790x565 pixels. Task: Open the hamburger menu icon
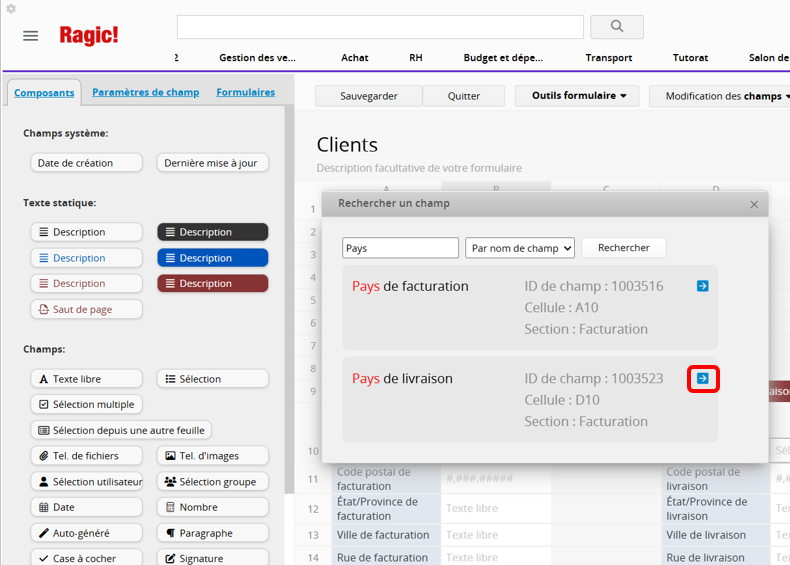tap(31, 35)
